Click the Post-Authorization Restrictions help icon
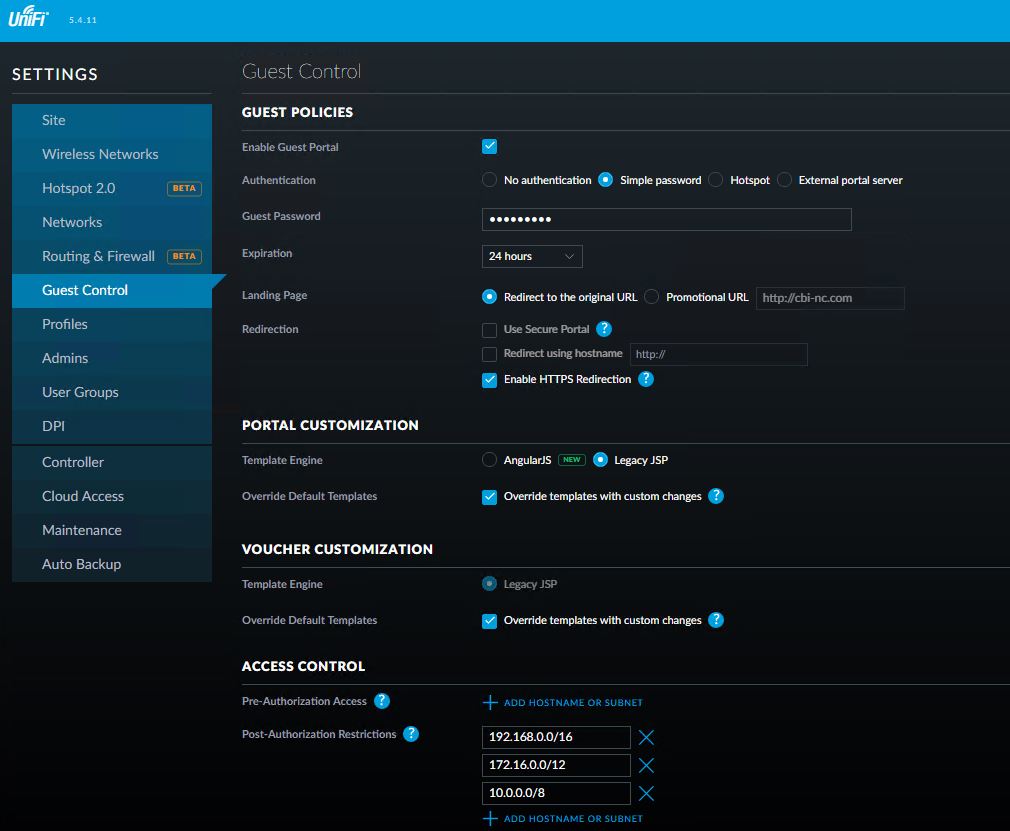This screenshot has height=831, width=1010. click(x=410, y=734)
